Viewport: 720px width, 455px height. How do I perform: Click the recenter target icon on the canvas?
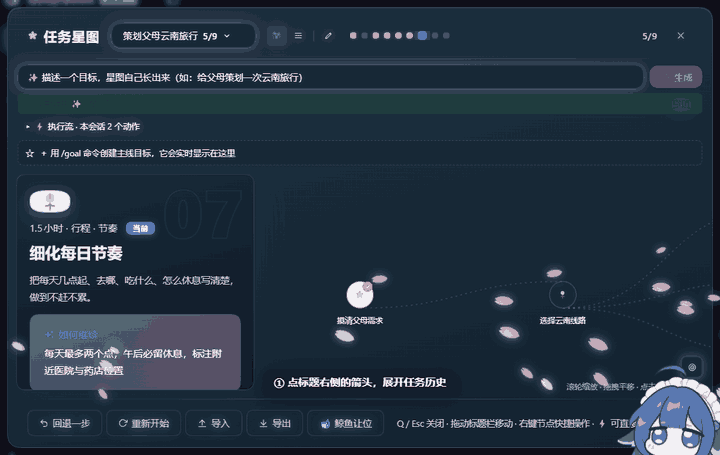click(x=692, y=367)
